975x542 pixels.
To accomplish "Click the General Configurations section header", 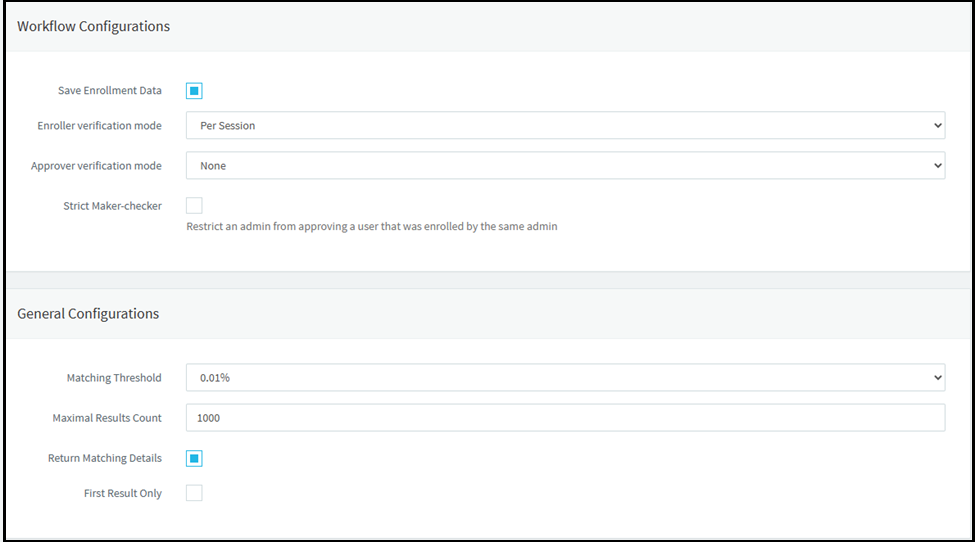I will pos(88,314).
